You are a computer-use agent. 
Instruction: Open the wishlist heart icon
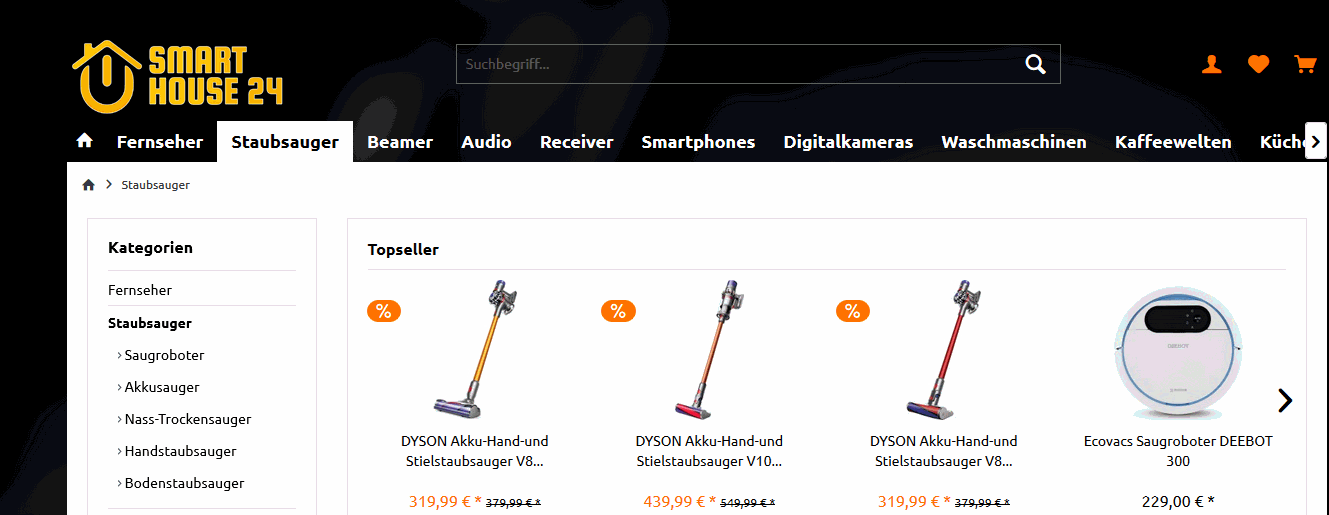(1258, 65)
